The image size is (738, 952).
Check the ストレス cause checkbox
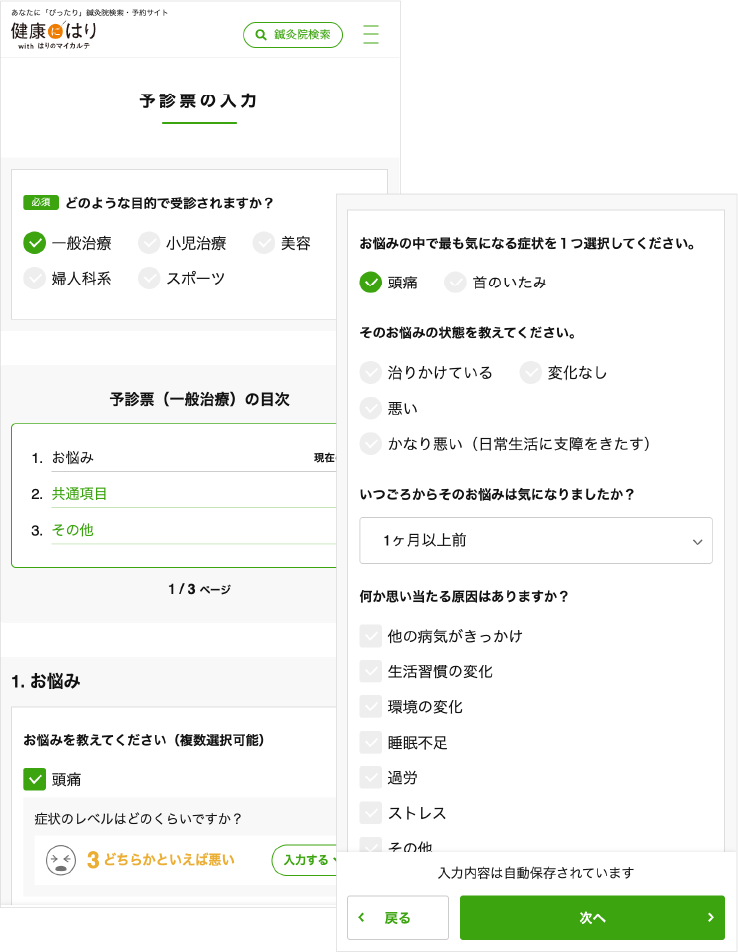point(371,813)
